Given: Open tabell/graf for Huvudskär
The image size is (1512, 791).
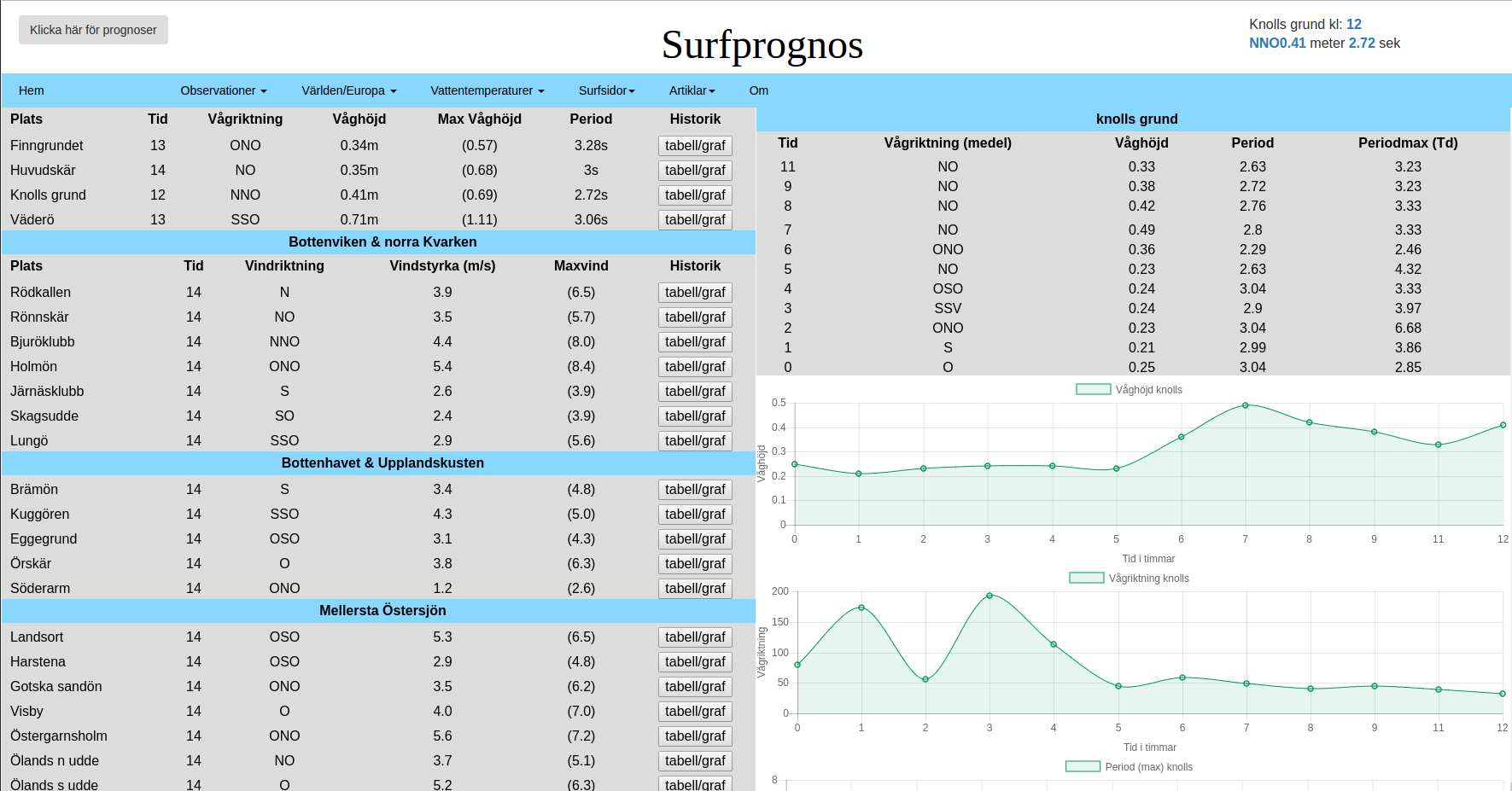Looking at the screenshot, I should 695,171.
